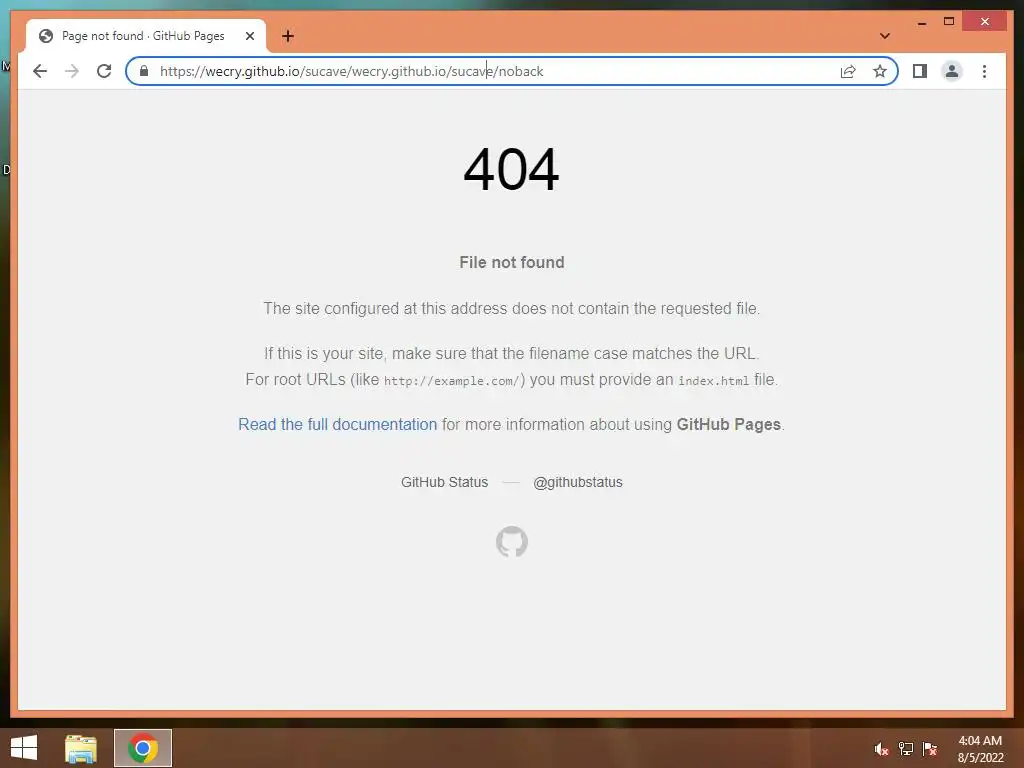The image size is (1024, 768).
Task: Click the GitHub Pages bold text
Action: click(729, 424)
